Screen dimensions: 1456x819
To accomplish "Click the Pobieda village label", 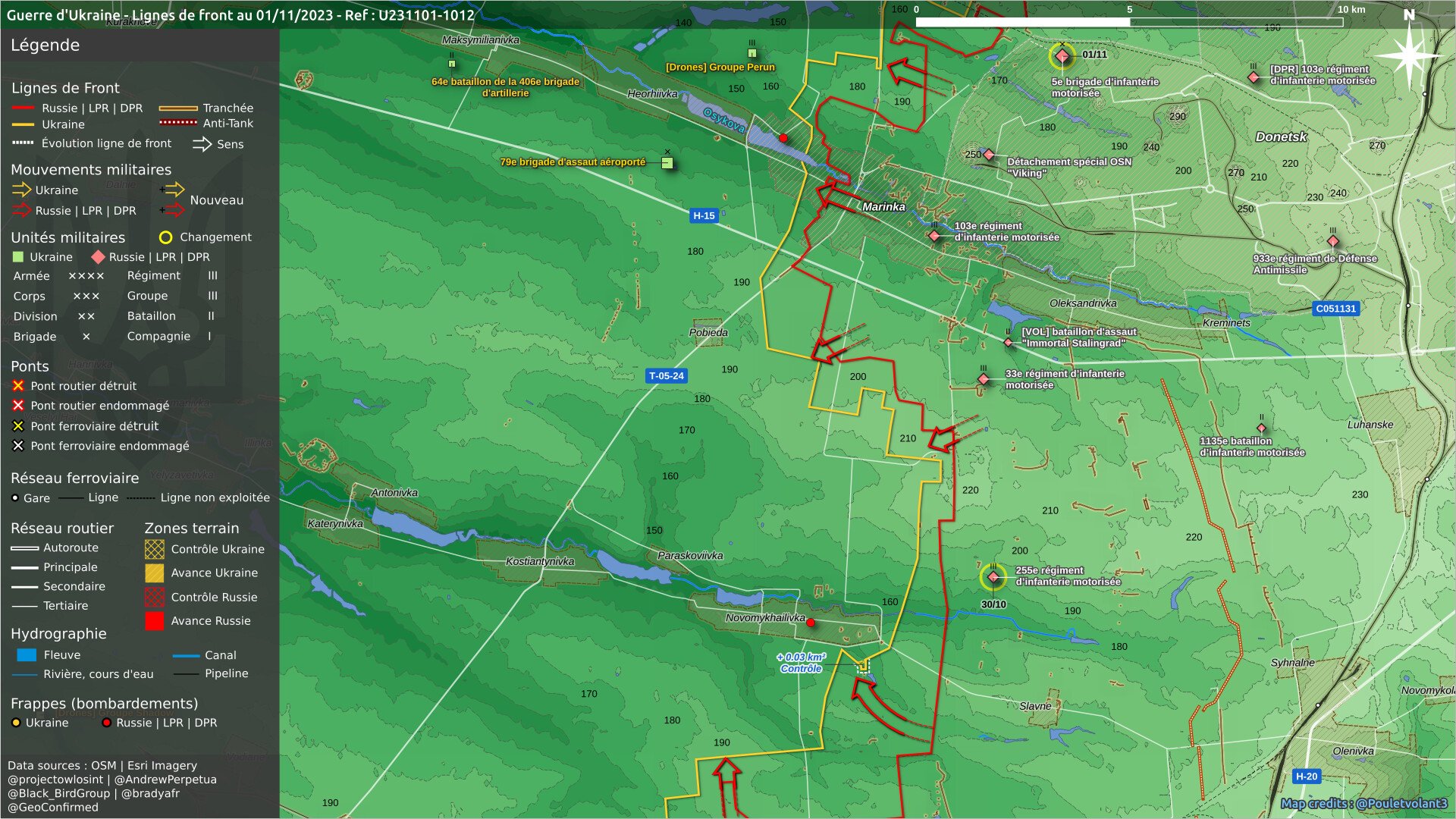I will (708, 332).
